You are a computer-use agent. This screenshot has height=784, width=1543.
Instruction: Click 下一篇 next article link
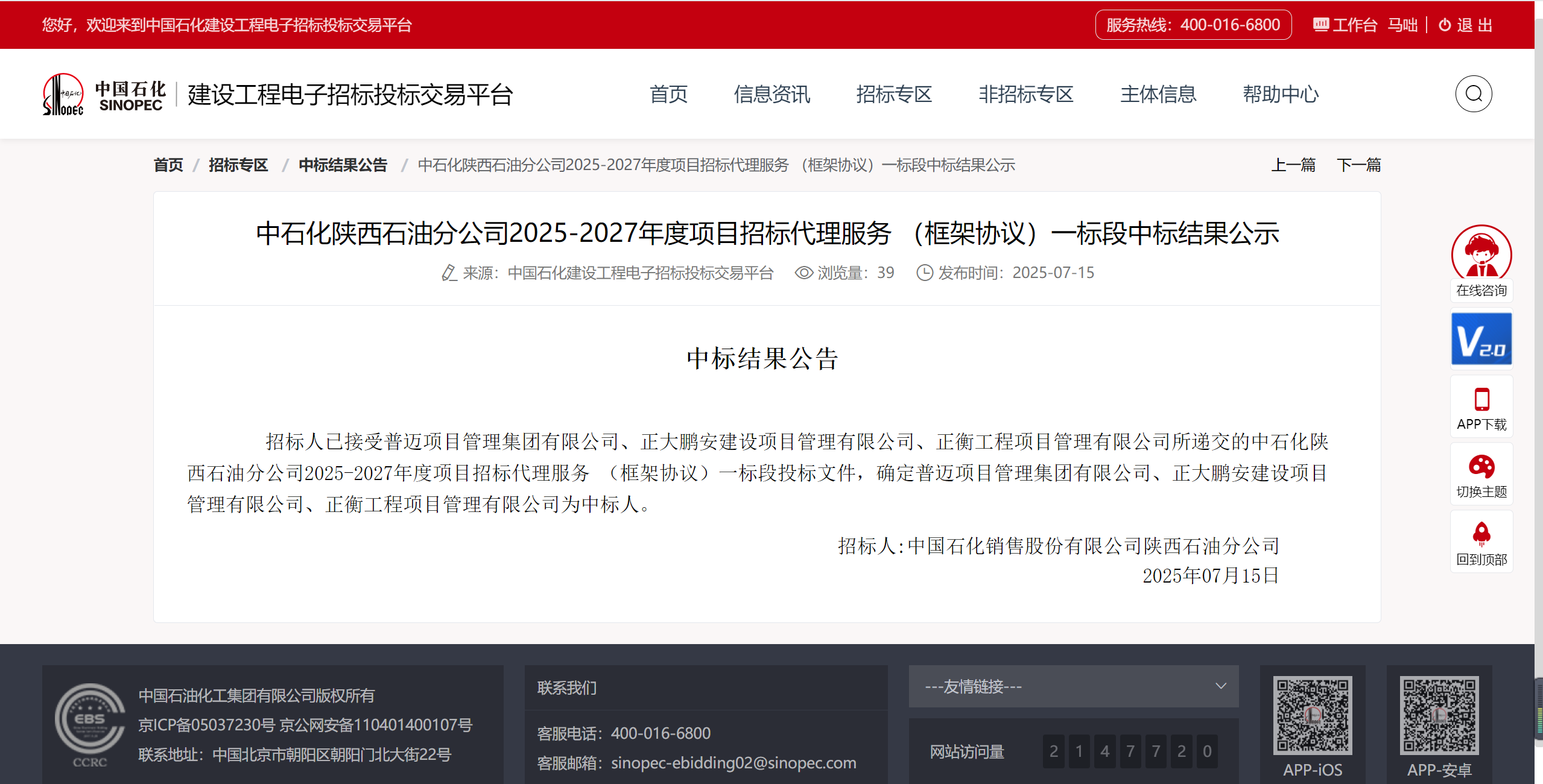click(1358, 165)
